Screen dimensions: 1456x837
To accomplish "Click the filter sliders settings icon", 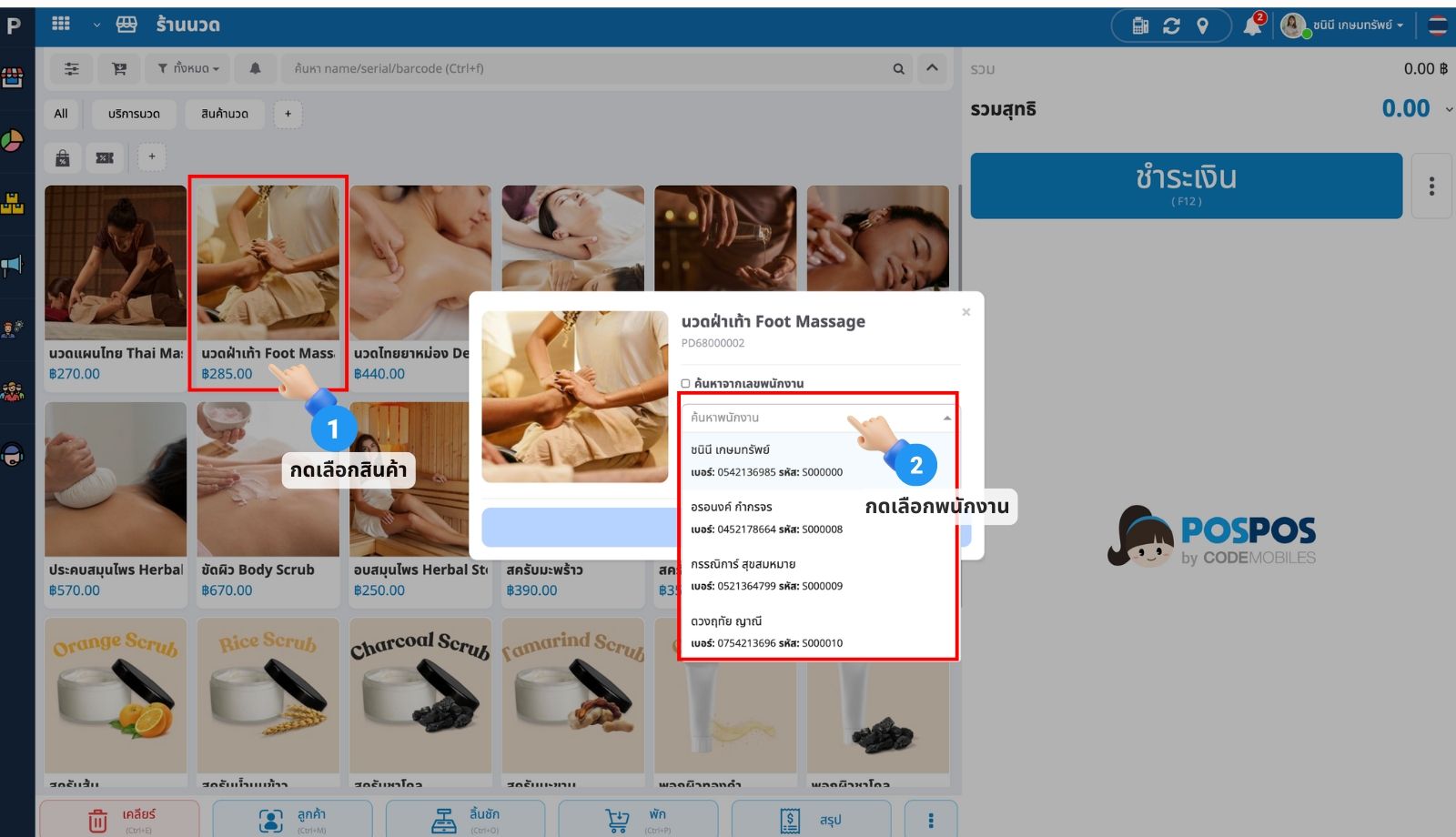I will 71,68.
